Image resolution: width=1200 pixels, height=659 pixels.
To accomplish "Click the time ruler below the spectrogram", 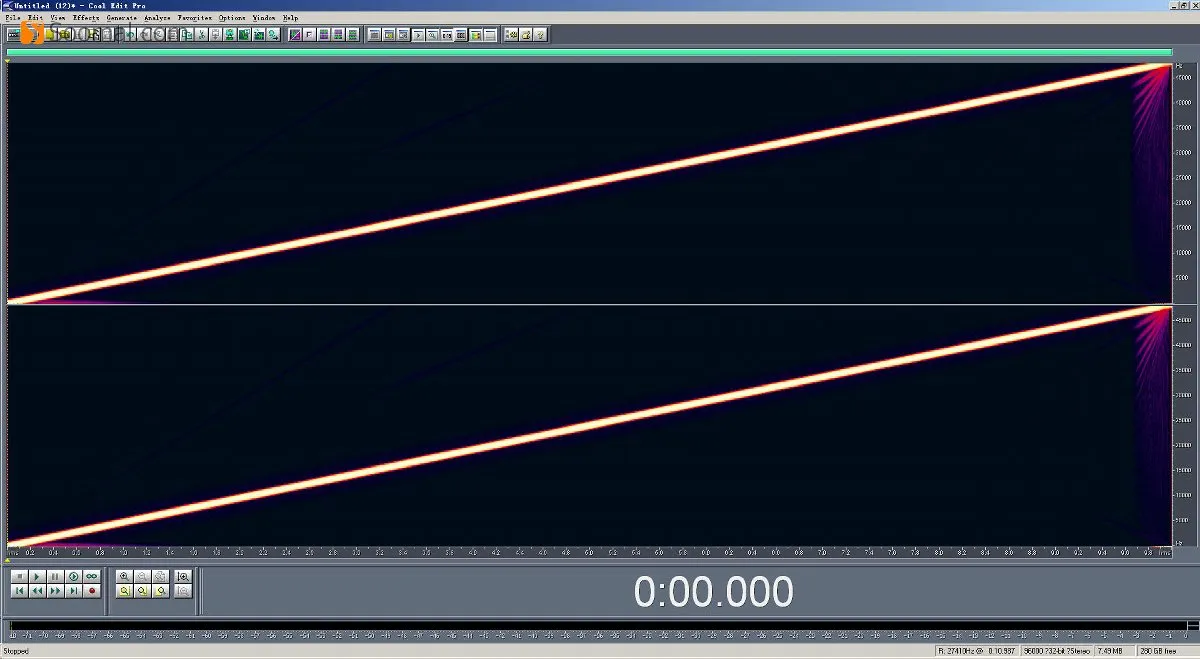I will [x=589, y=551].
